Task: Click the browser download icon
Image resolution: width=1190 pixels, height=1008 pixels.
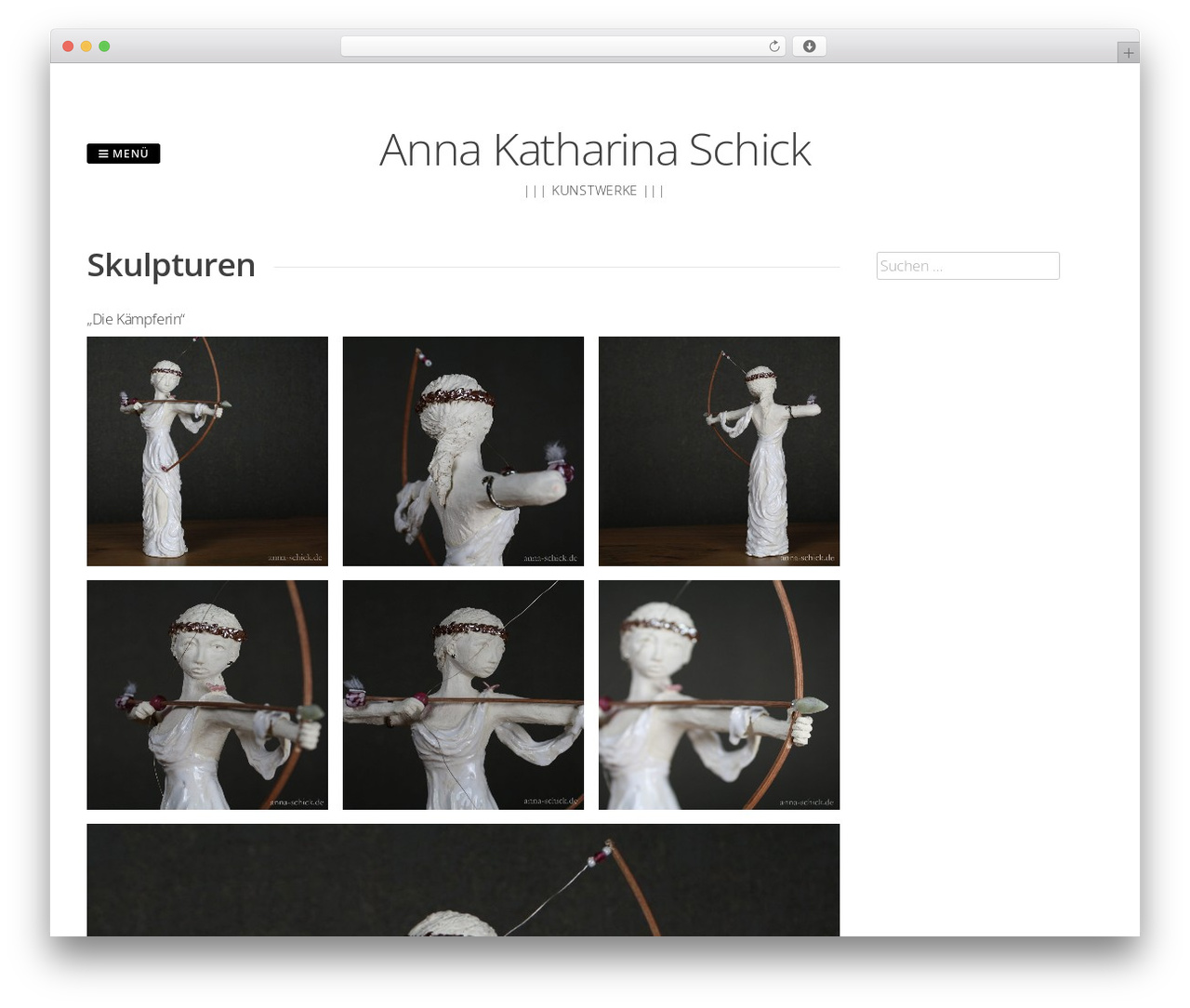Action: coord(809,46)
